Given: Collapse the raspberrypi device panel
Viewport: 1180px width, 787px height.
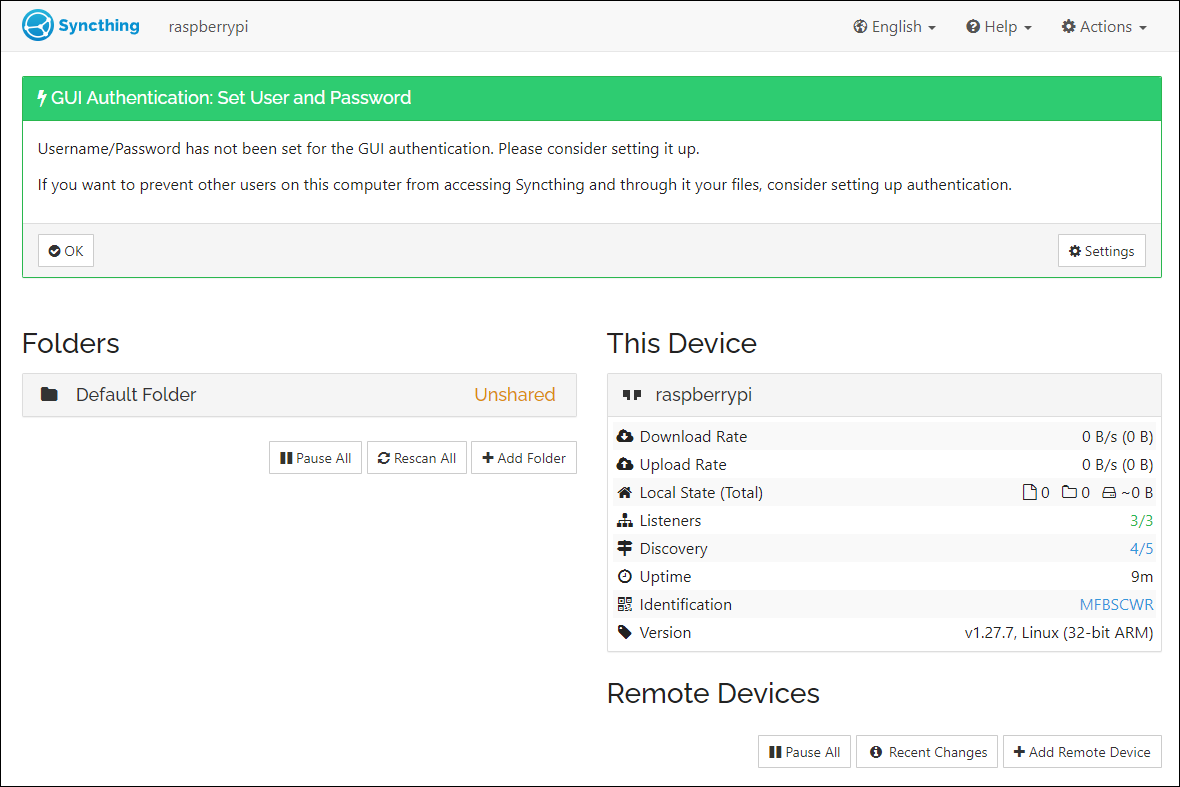Looking at the screenshot, I should (x=884, y=395).
